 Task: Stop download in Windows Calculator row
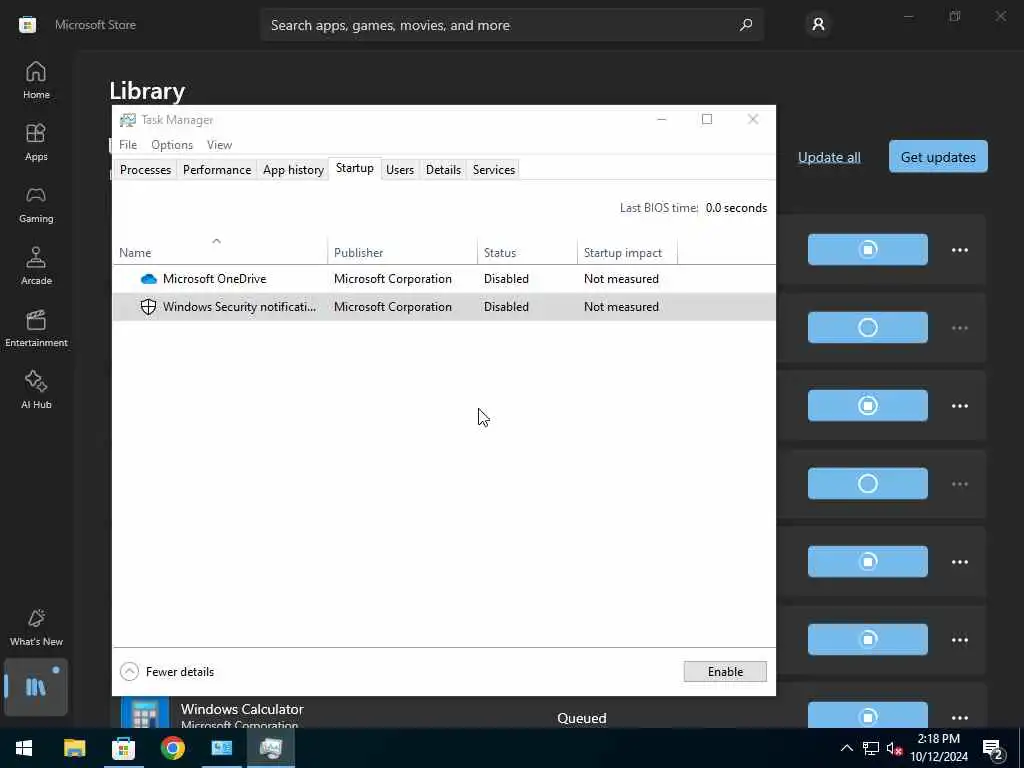[867, 715]
